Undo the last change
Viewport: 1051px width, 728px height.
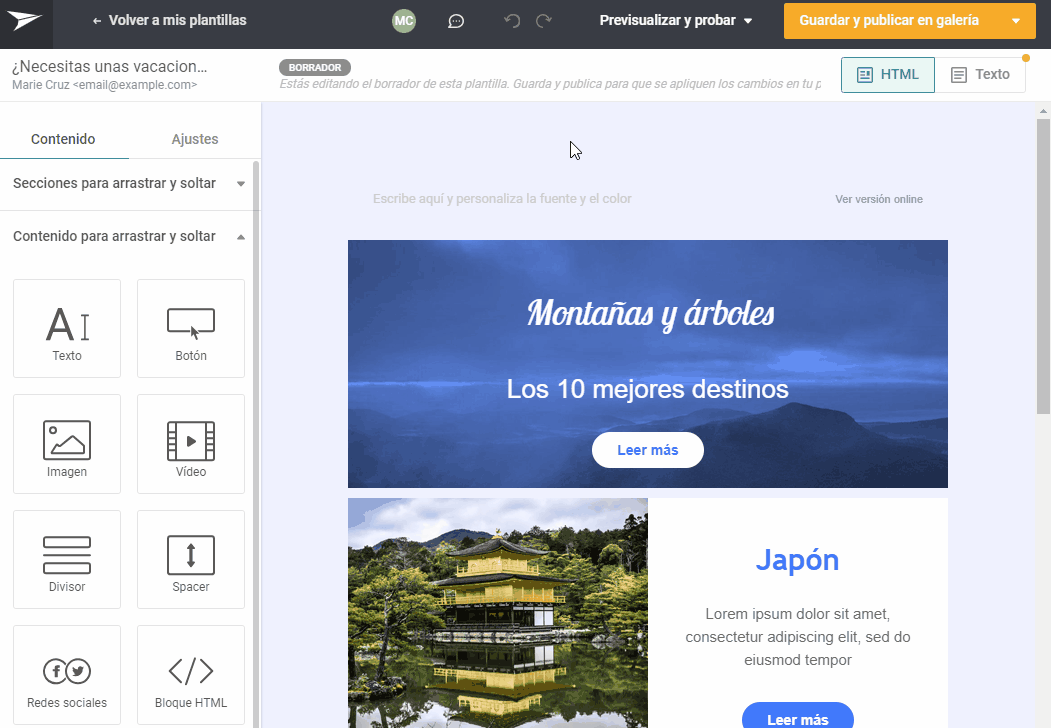(x=511, y=21)
